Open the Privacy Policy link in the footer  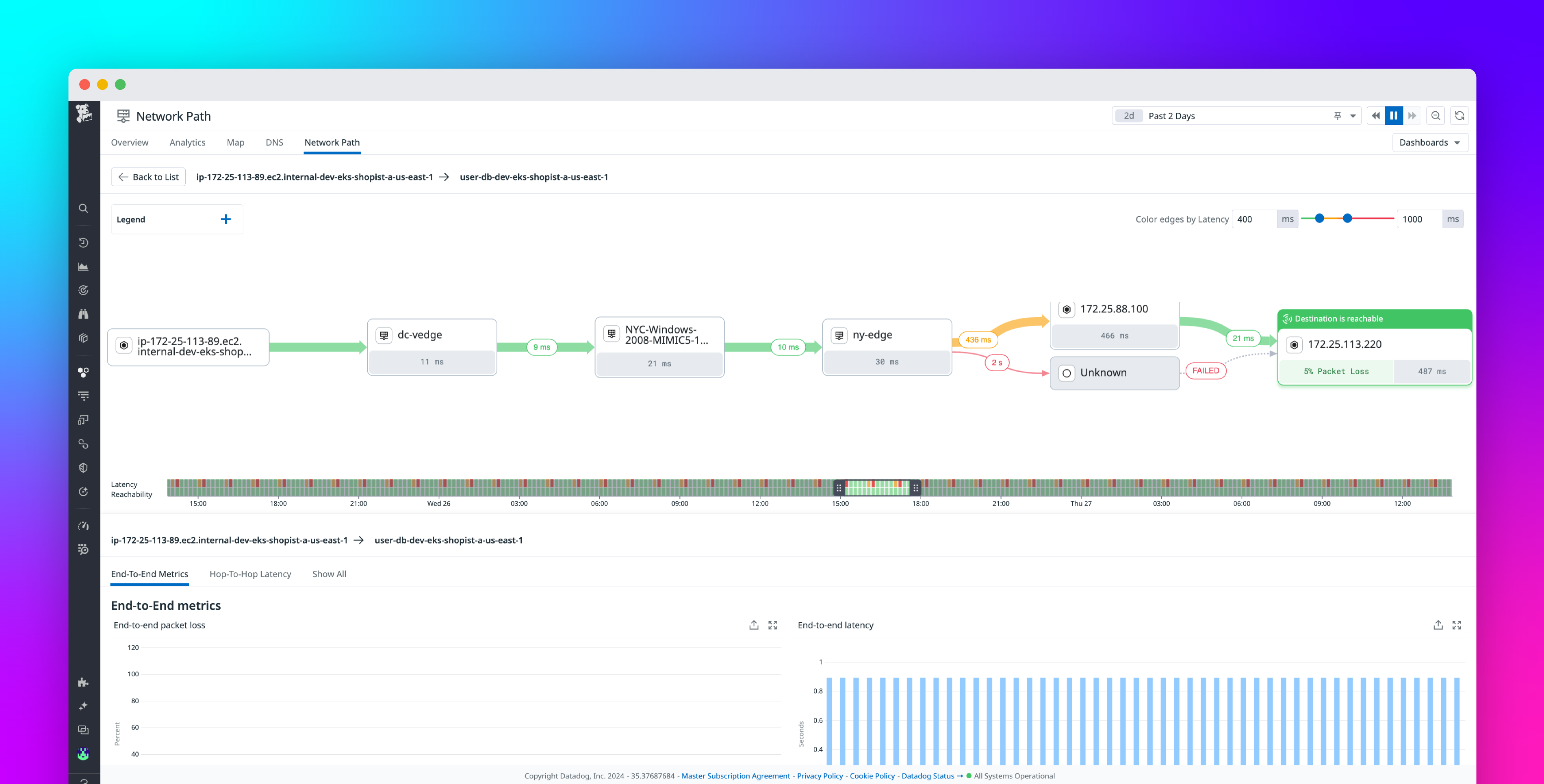pyautogui.click(x=820, y=775)
